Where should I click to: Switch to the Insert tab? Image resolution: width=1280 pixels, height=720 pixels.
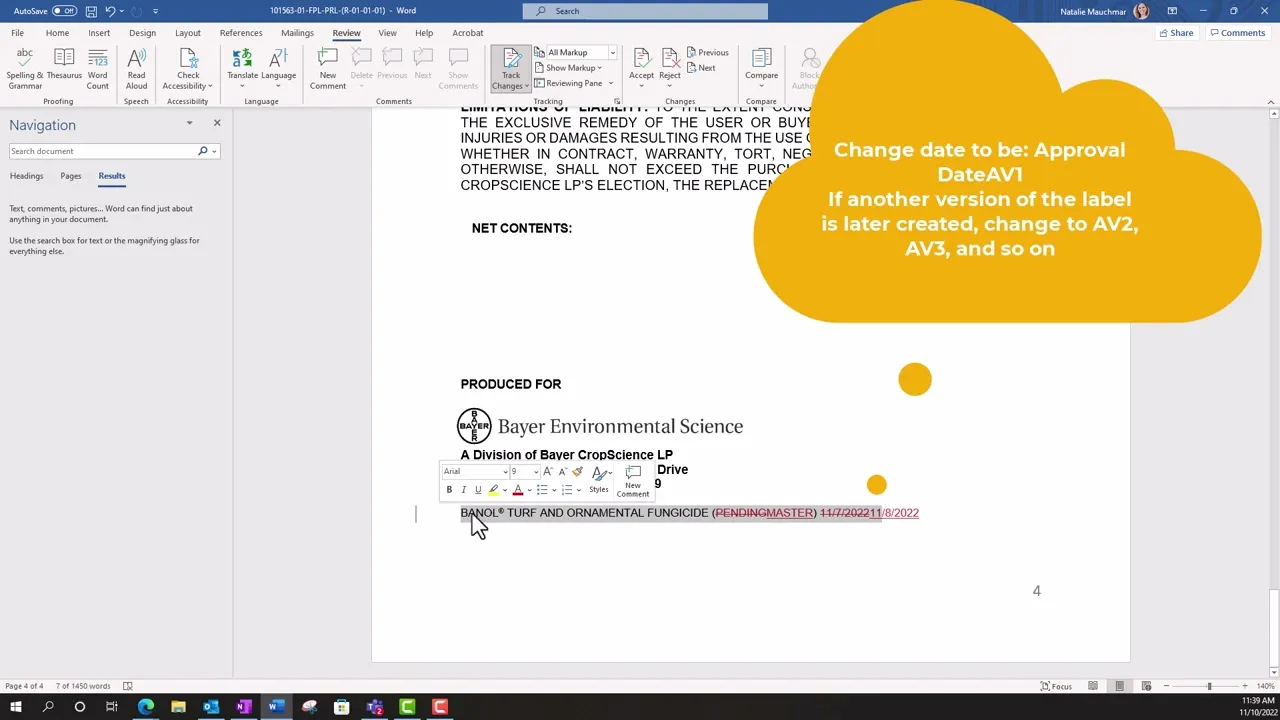(x=99, y=33)
